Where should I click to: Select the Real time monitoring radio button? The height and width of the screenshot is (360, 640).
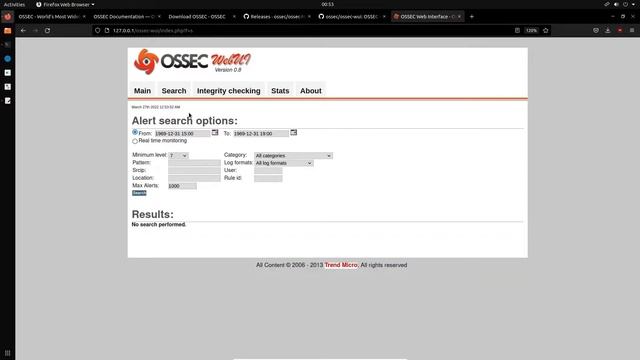pyautogui.click(x=135, y=141)
